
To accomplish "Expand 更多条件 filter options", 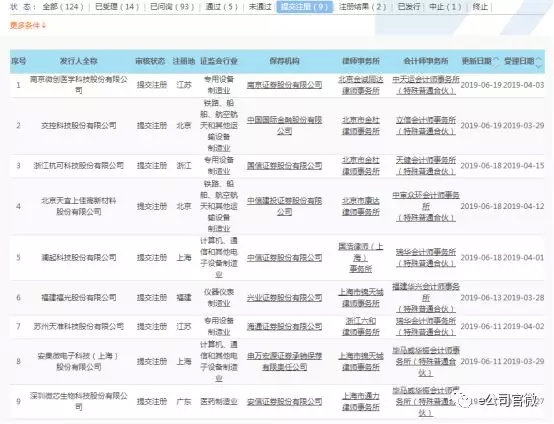I will point(28,25).
